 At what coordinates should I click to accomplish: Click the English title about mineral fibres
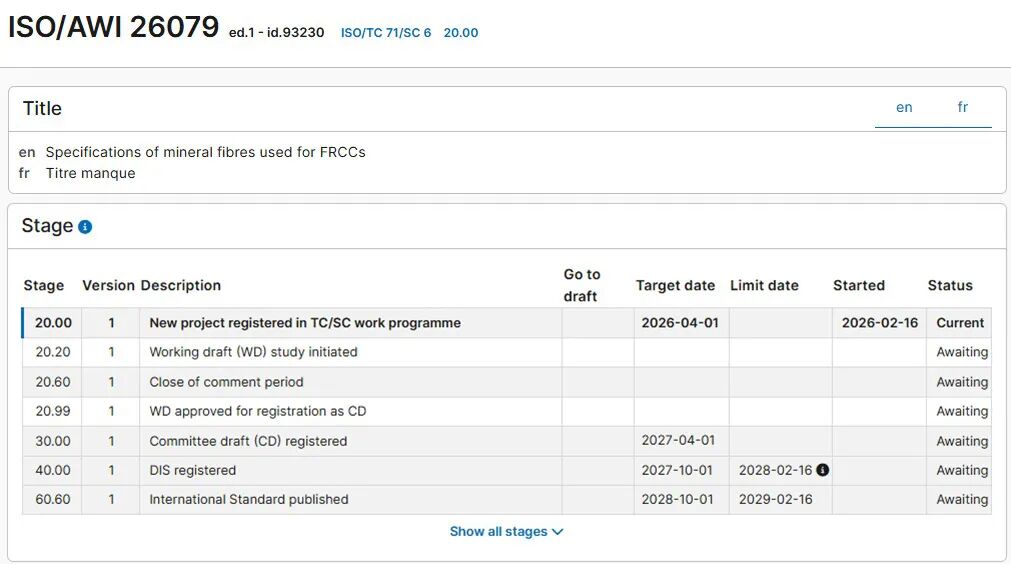point(205,153)
